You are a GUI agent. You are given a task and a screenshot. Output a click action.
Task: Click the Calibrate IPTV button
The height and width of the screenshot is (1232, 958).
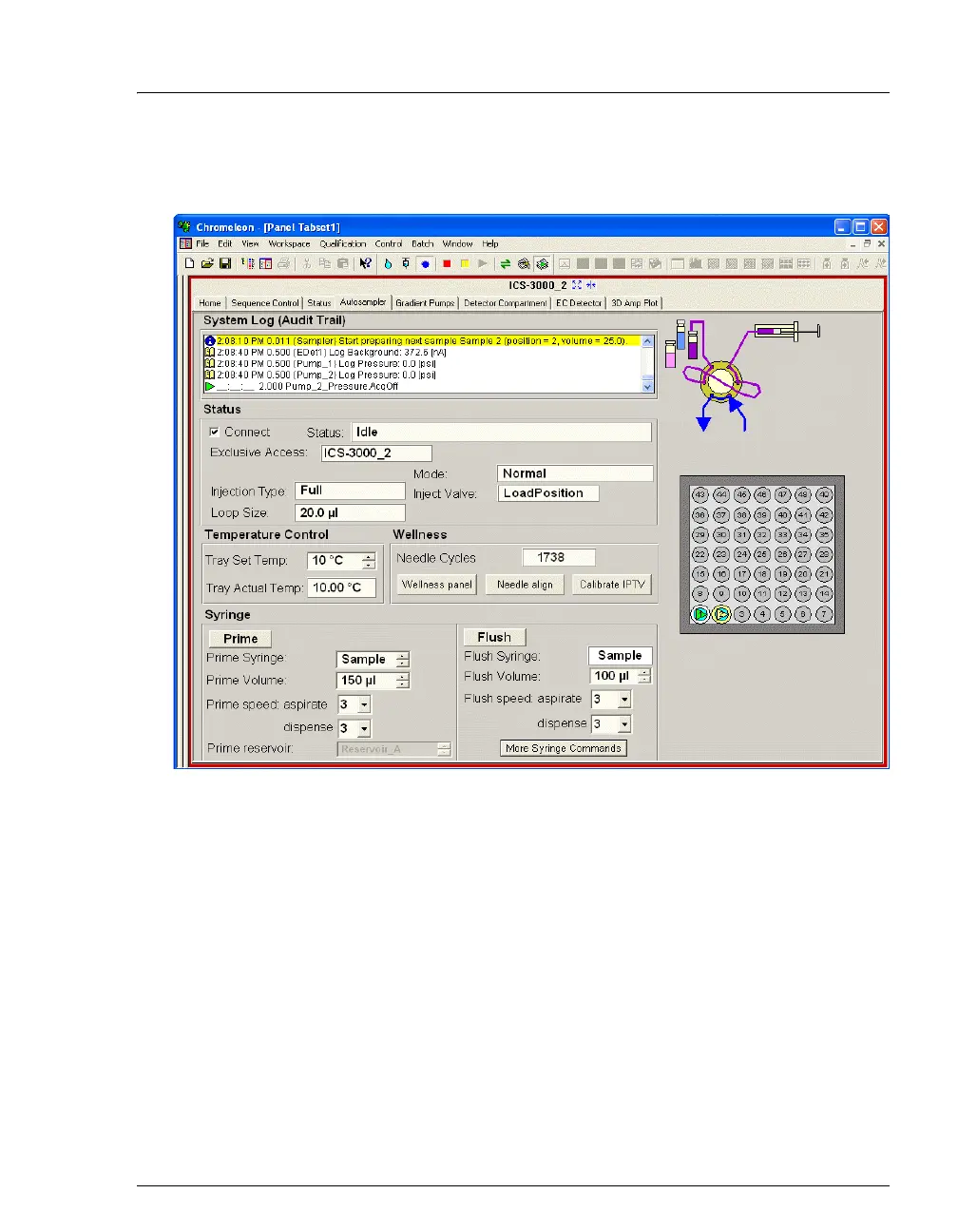[612, 585]
